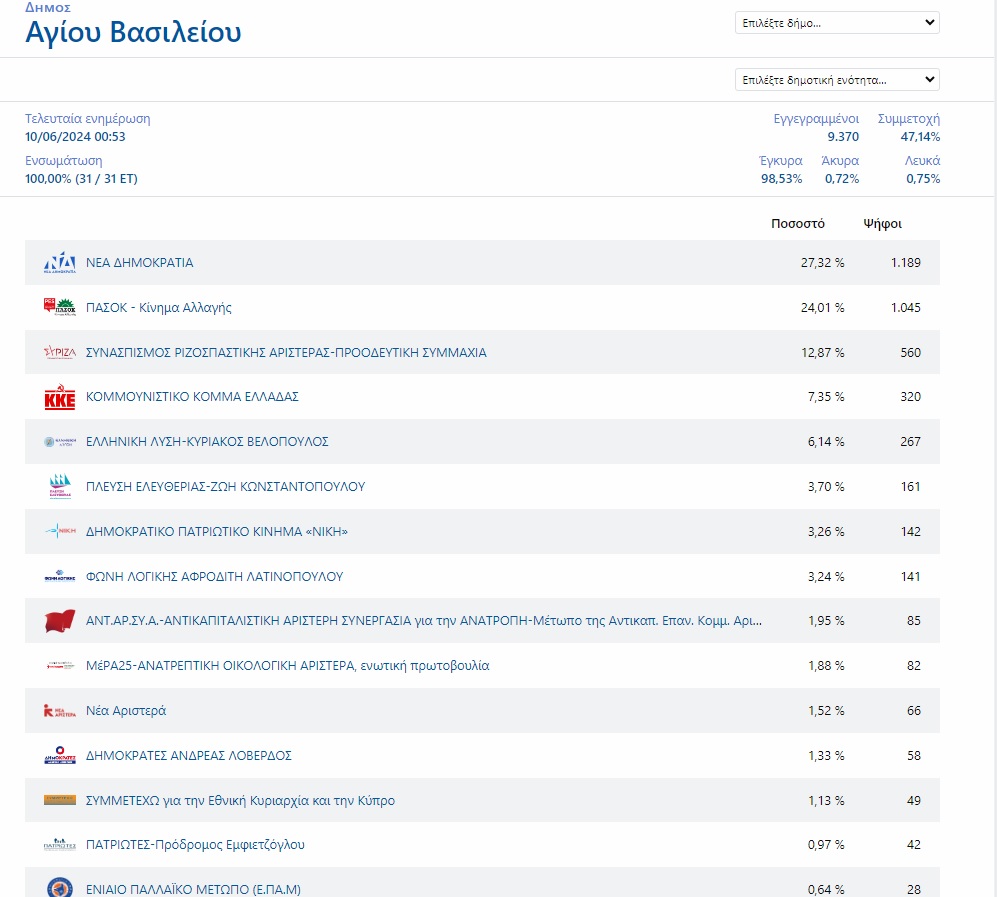Click the '3,70 %' percentage cell
Viewport: 997px width, 897px height.
click(x=826, y=486)
